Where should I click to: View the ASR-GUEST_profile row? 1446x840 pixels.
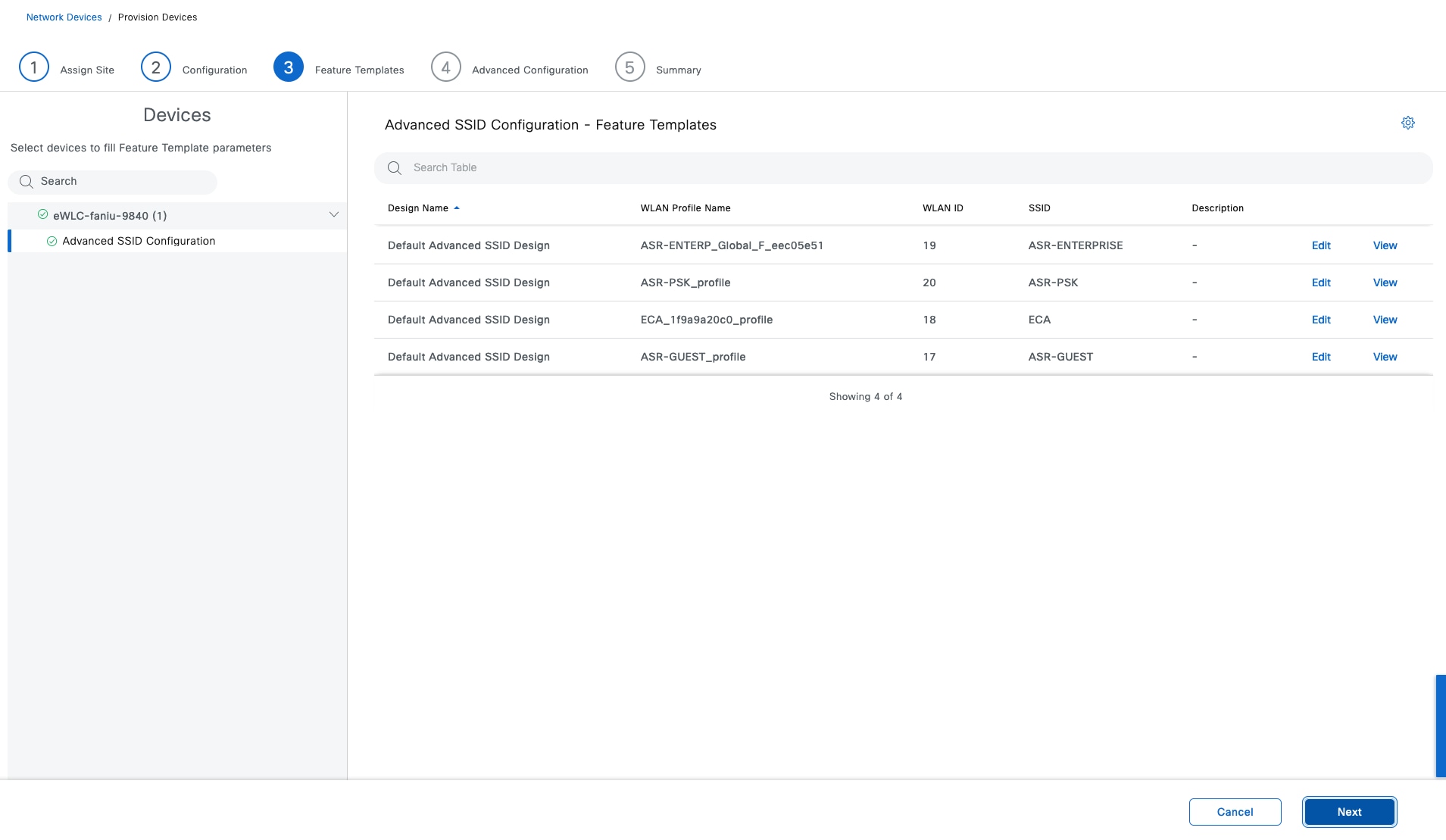pos(1385,357)
